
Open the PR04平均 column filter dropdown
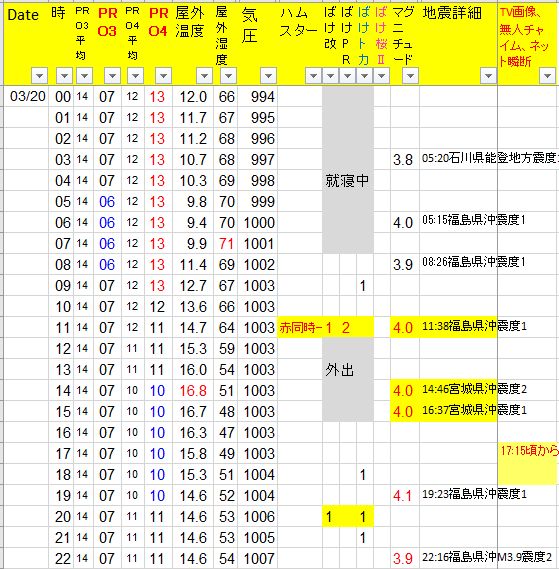coord(135,76)
